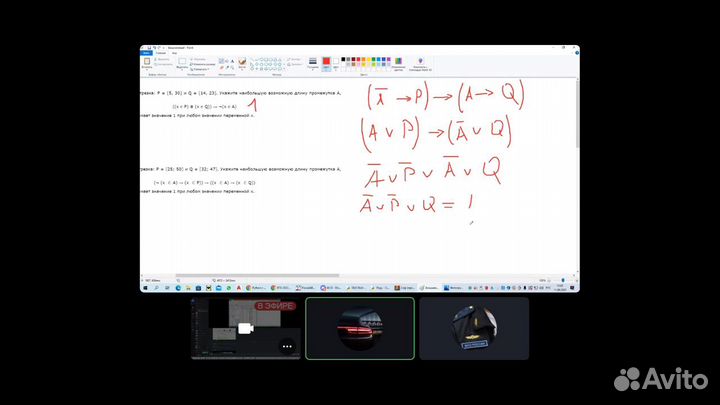Activate the Magnifier tool
This screenshot has width=720, height=405.
click(232, 67)
